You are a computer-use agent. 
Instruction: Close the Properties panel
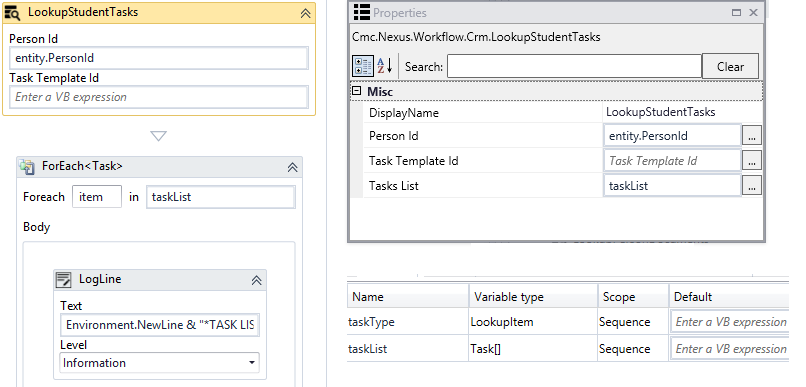(754, 12)
